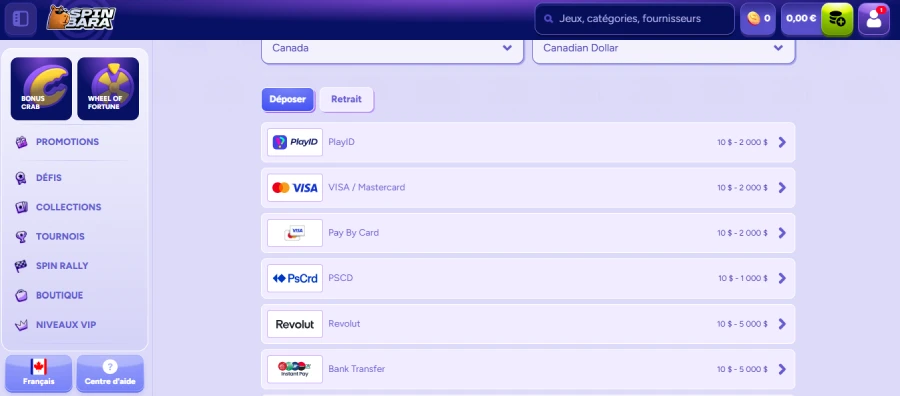Open the Tournois menu item

pyautogui.click(x=60, y=236)
